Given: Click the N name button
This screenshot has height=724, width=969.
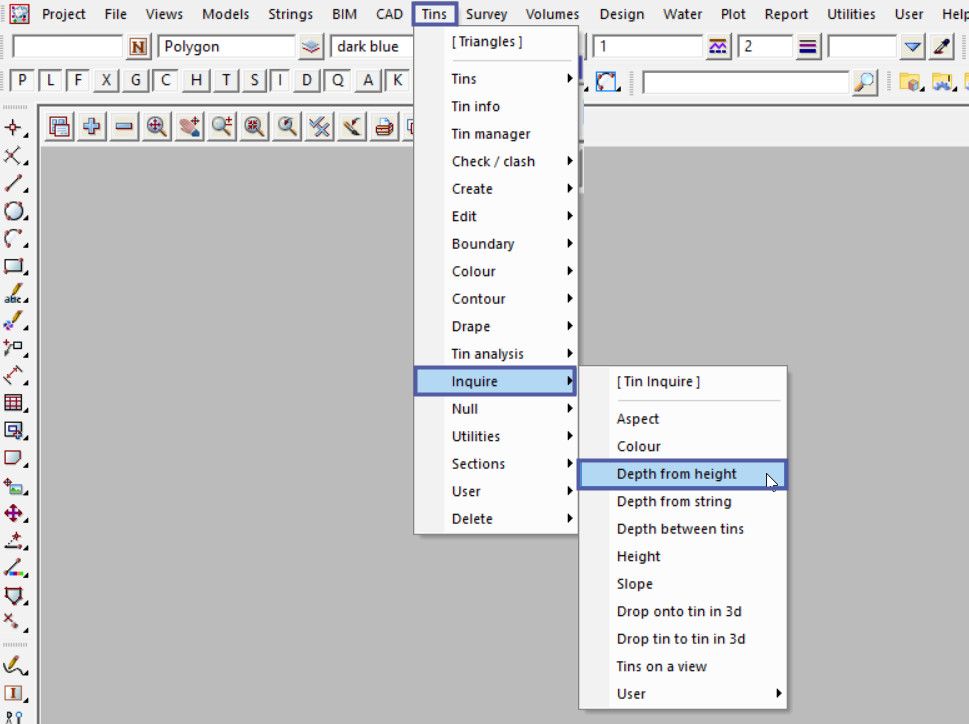Looking at the screenshot, I should [139, 47].
